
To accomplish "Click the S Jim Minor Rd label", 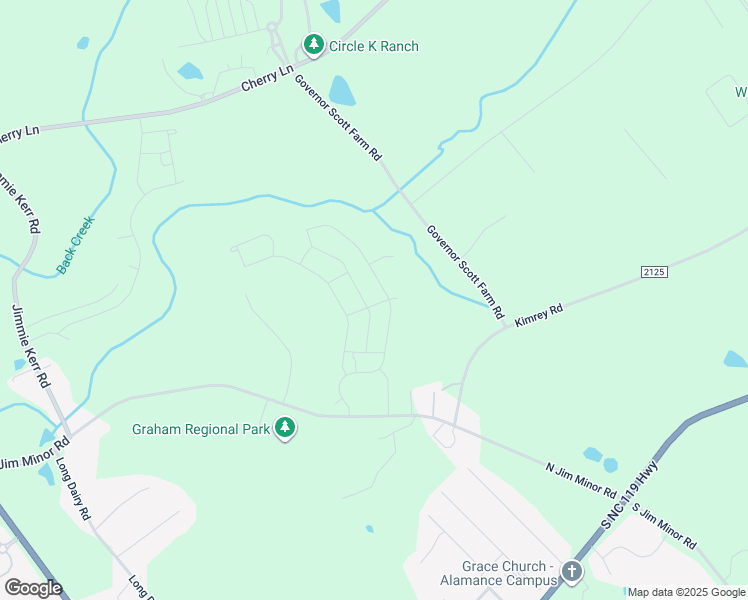I will (664, 526).
